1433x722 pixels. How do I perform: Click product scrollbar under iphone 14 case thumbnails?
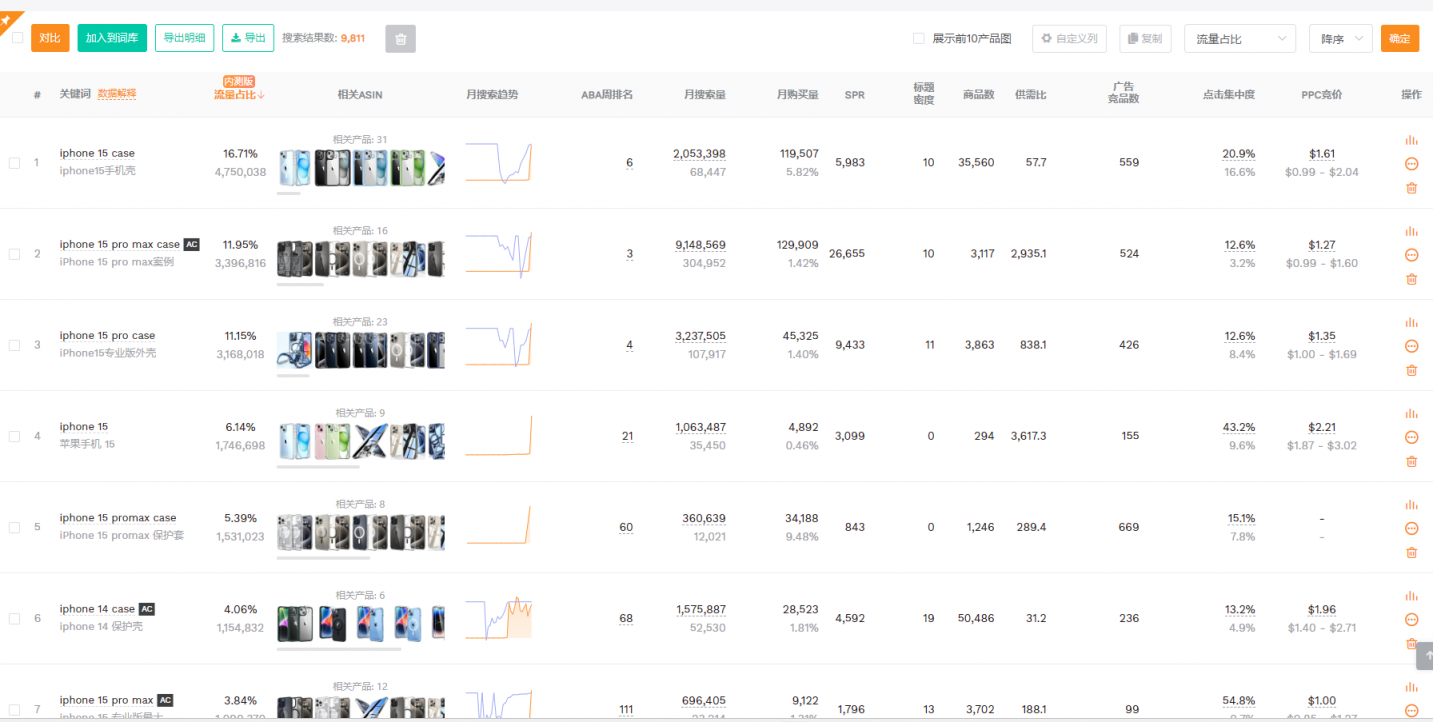pyautogui.click(x=339, y=649)
